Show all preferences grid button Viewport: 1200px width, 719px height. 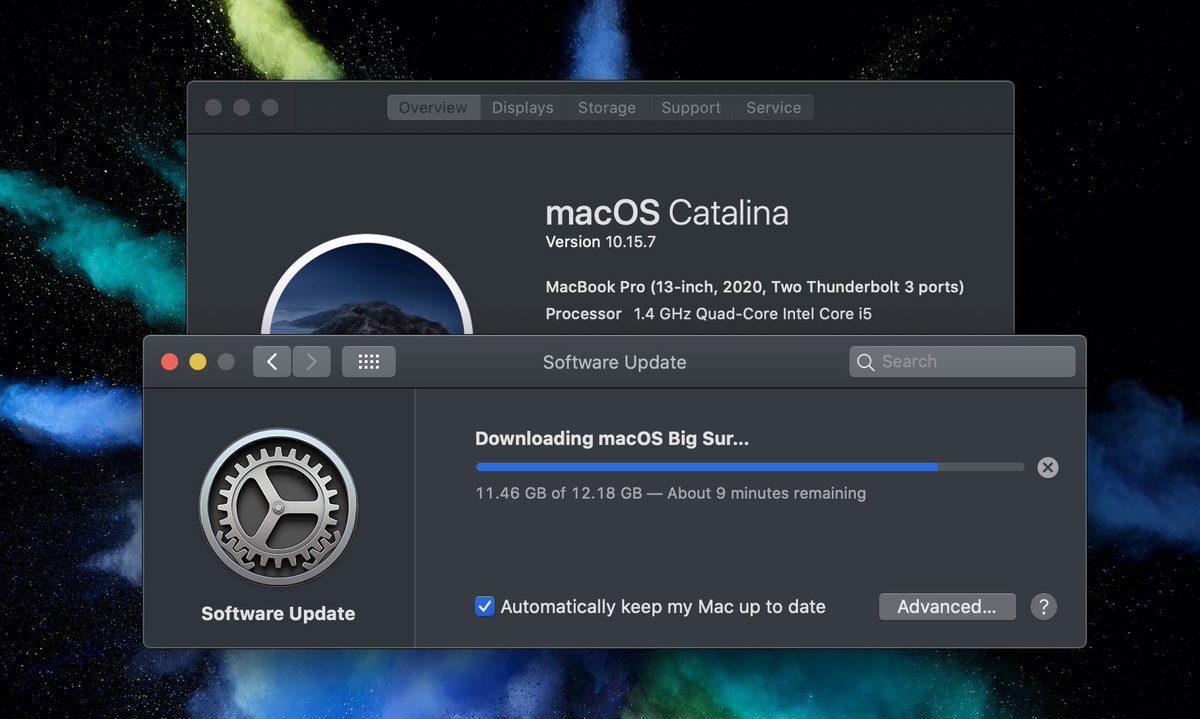(368, 362)
